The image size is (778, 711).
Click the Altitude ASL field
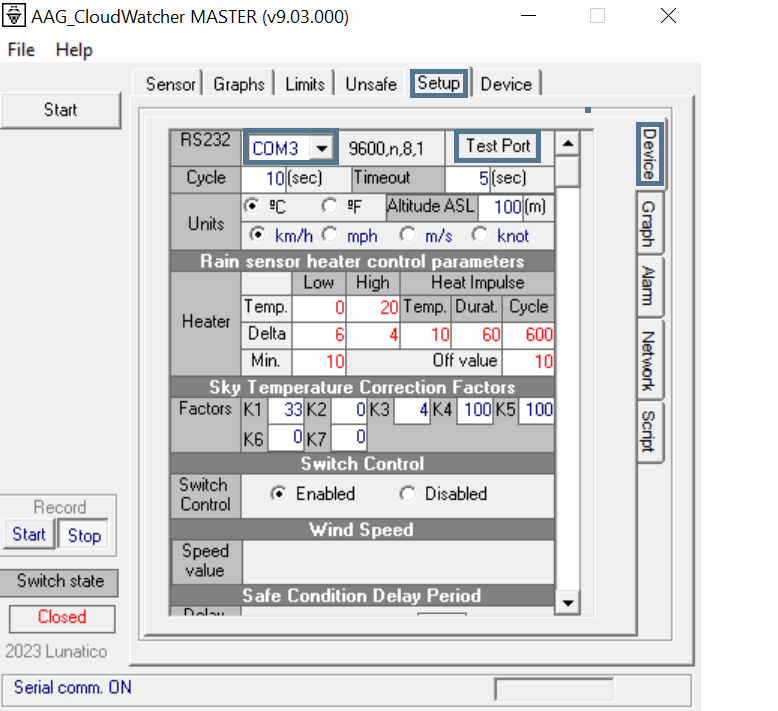point(501,206)
